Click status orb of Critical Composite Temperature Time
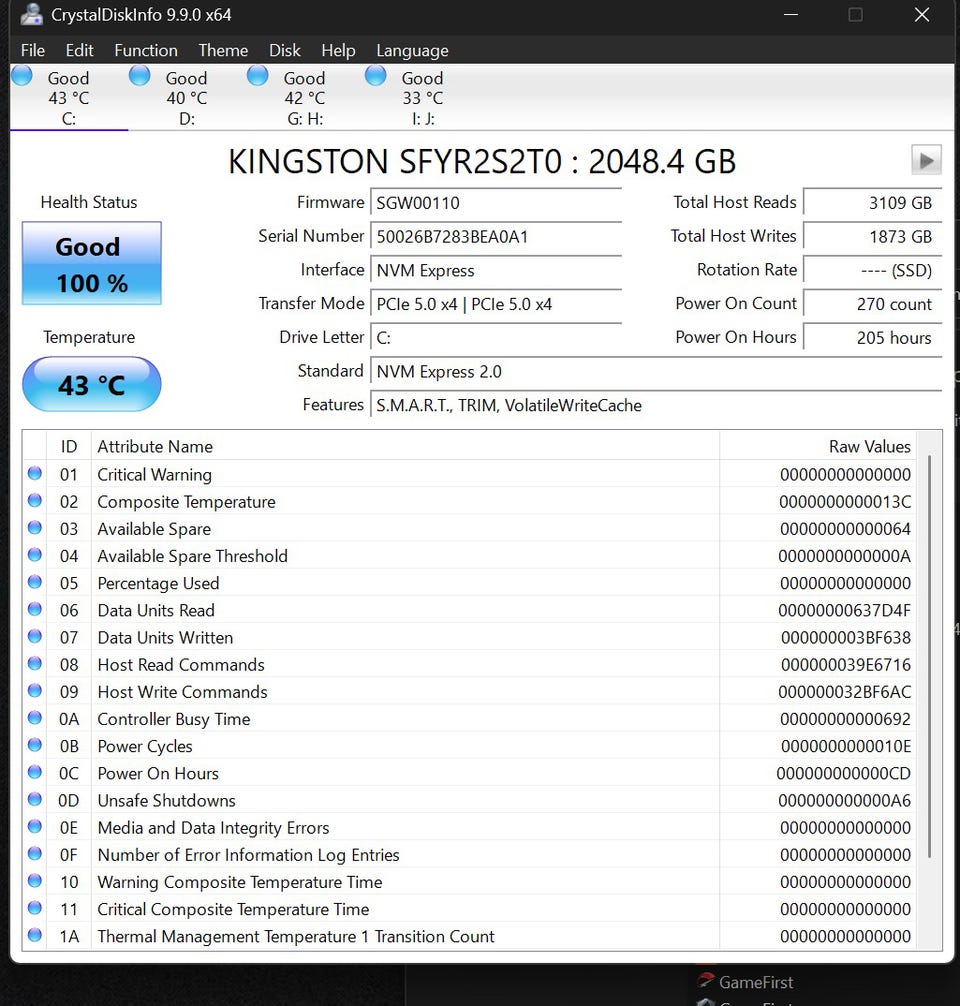 (x=35, y=908)
